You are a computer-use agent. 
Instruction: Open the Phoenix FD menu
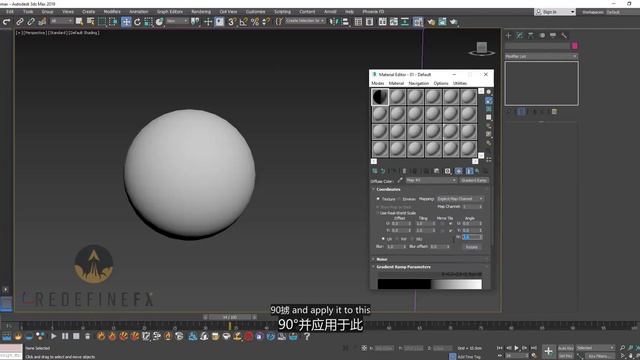click(x=373, y=11)
